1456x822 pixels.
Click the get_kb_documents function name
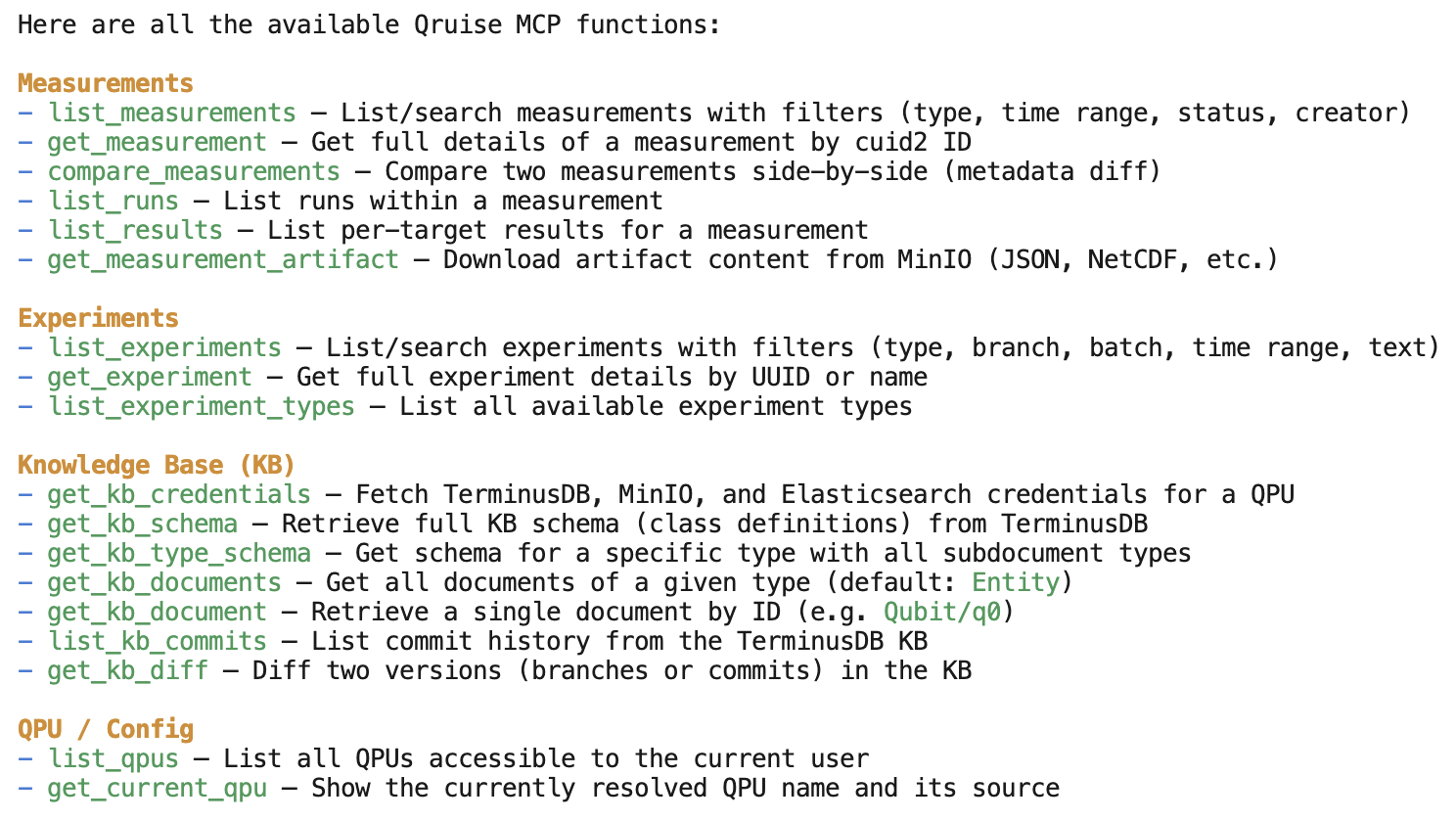click(x=164, y=583)
